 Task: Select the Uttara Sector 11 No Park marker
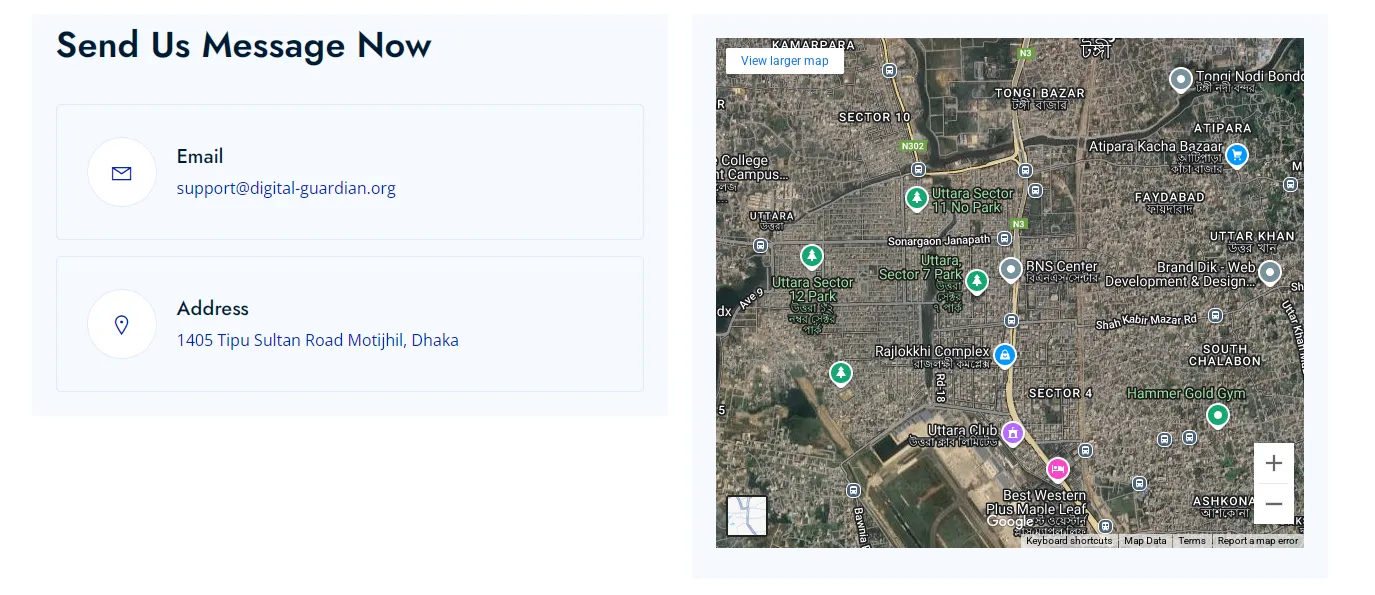[916, 199]
